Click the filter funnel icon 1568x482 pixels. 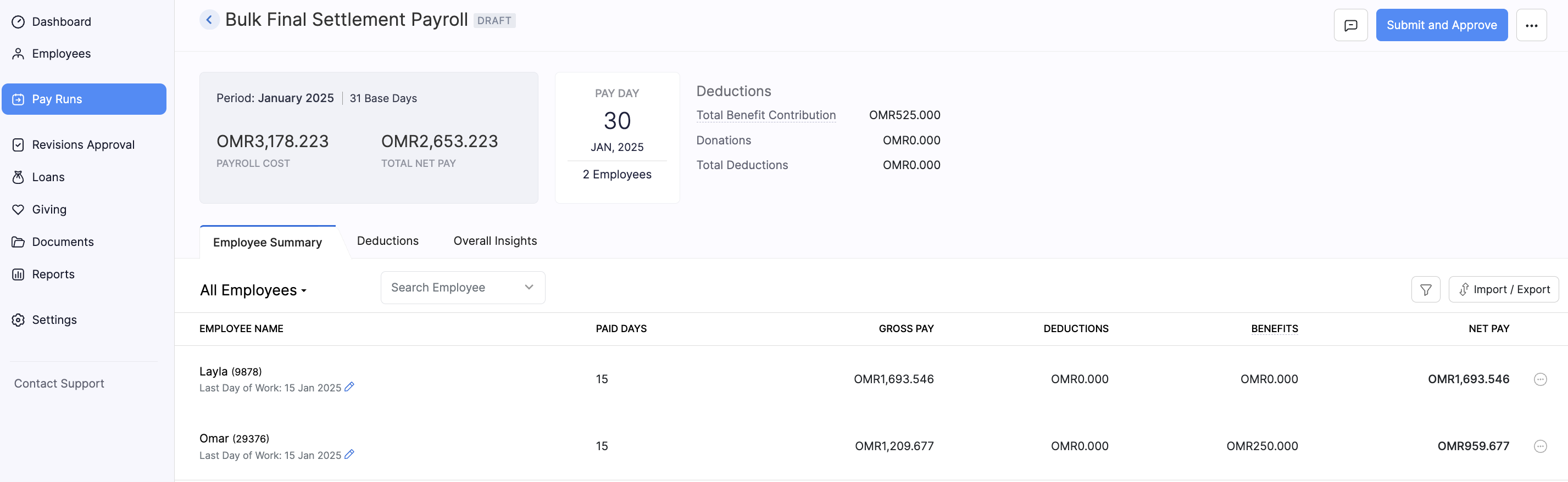click(1425, 290)
